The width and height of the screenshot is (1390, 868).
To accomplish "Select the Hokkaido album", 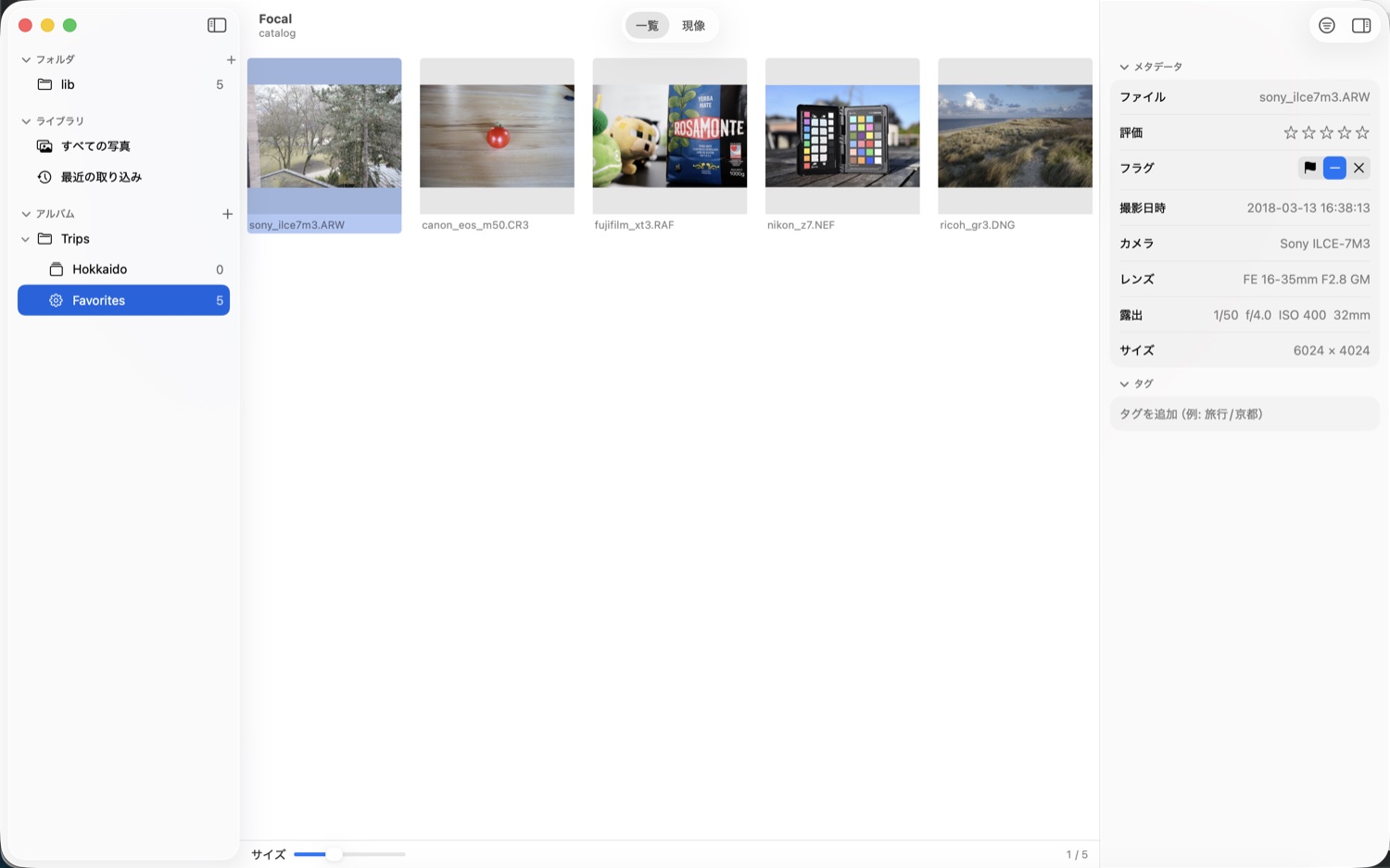I will point(123,270).
